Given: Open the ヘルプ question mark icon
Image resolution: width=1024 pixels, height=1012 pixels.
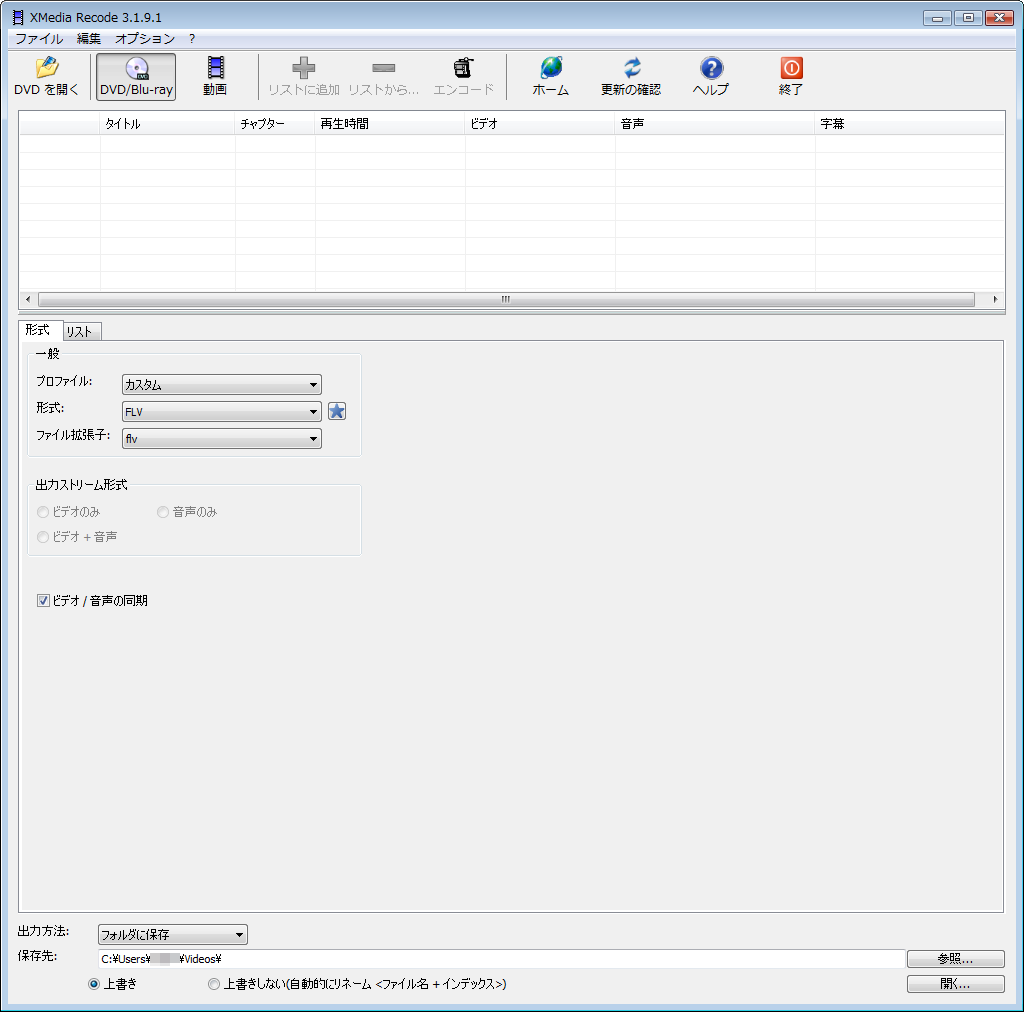Looking at the screenshot, I should [711, 76].
